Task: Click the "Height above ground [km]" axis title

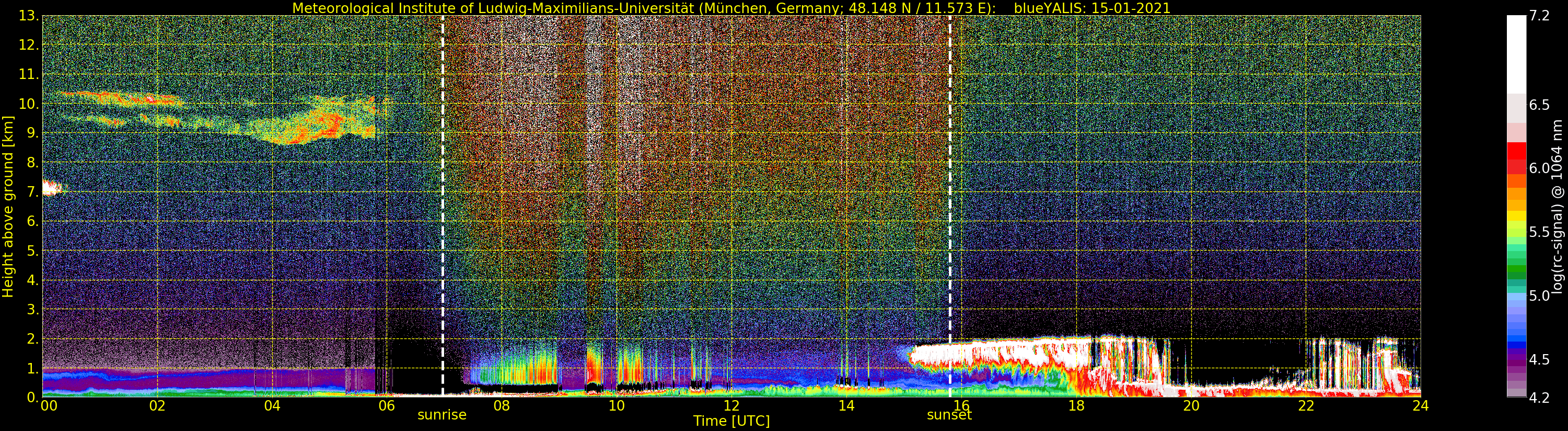Action: point(8,206)
